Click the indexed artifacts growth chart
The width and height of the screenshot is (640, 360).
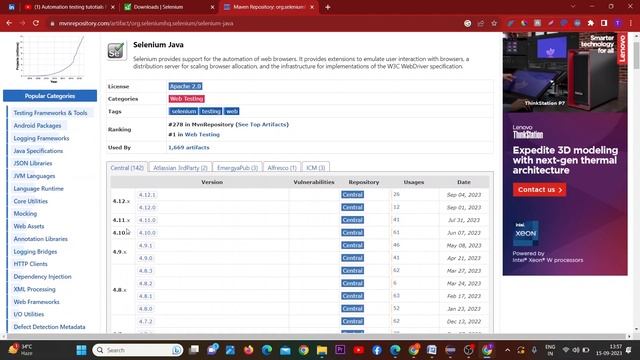(51, 58)
